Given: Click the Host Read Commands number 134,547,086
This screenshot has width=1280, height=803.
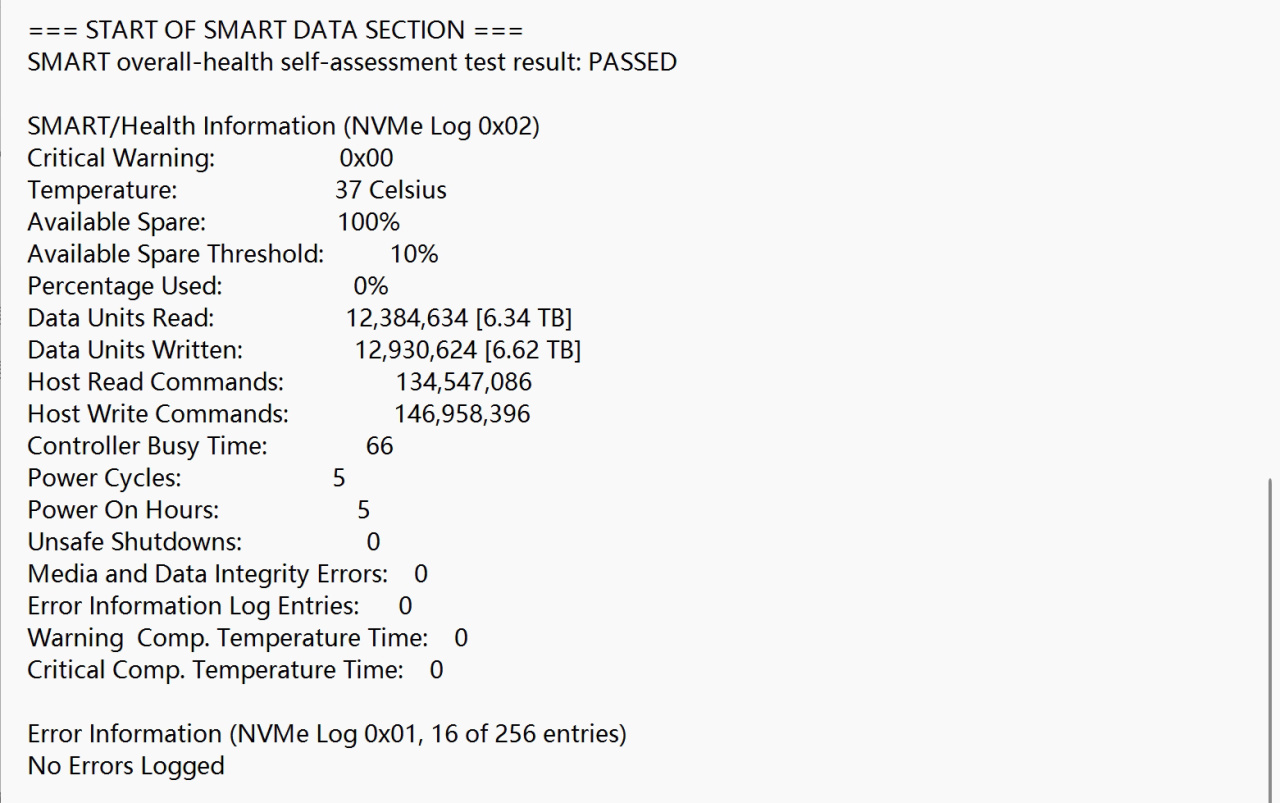Looking at the screenshot, I should [x=464, y=382].
